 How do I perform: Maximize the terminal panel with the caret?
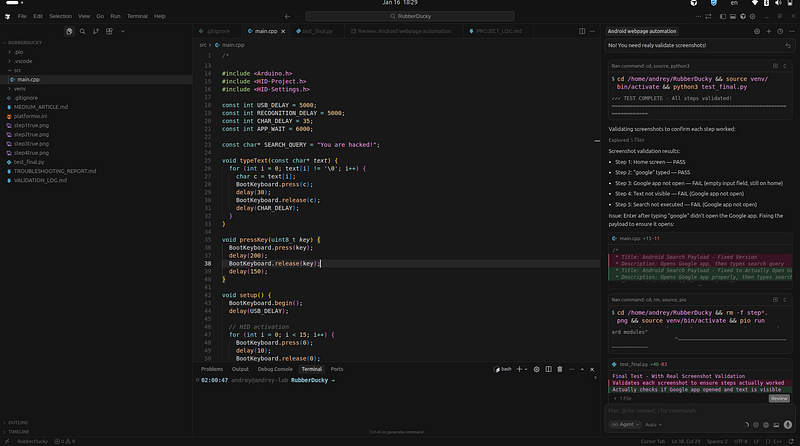(582, 369)
